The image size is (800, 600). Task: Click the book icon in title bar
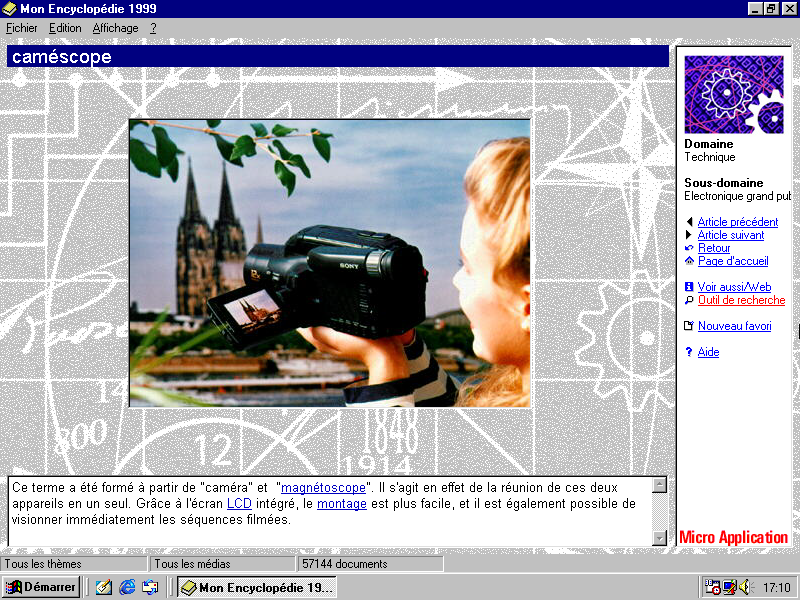(9, 9)
